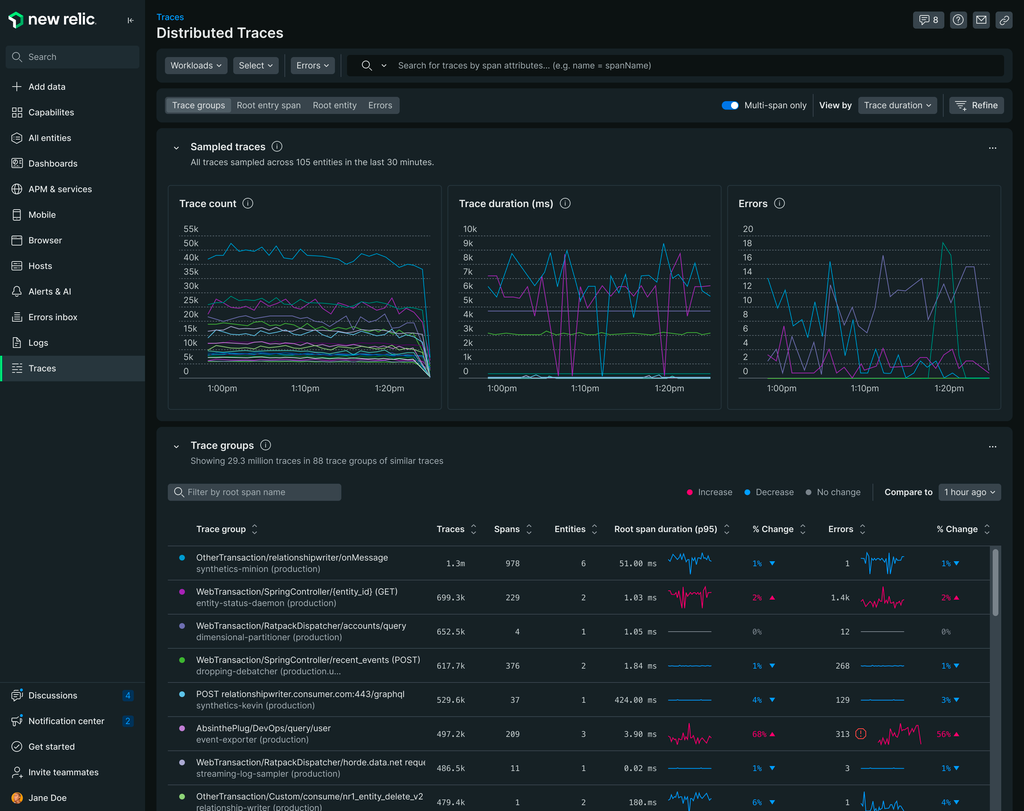Open Alerts & AI in sidebar

point(72,291)
